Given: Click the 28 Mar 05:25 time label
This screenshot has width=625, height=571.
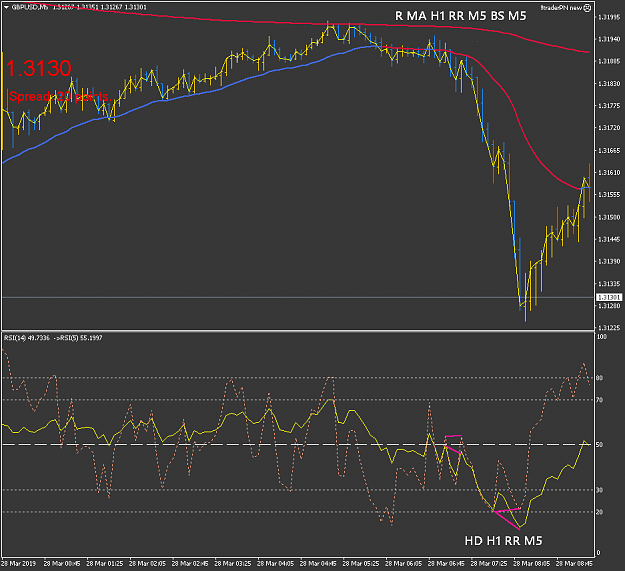Looking at the screenshot, I should coord(361,564).
